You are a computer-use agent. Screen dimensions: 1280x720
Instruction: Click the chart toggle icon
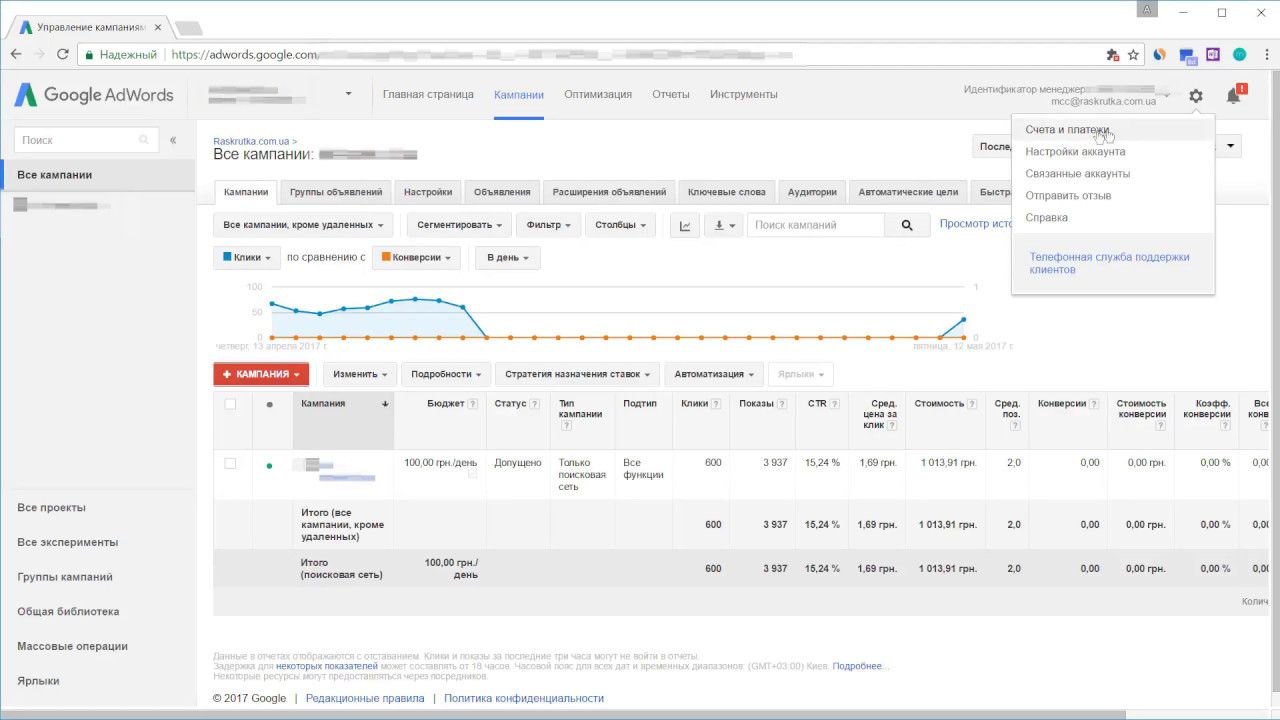685,226
